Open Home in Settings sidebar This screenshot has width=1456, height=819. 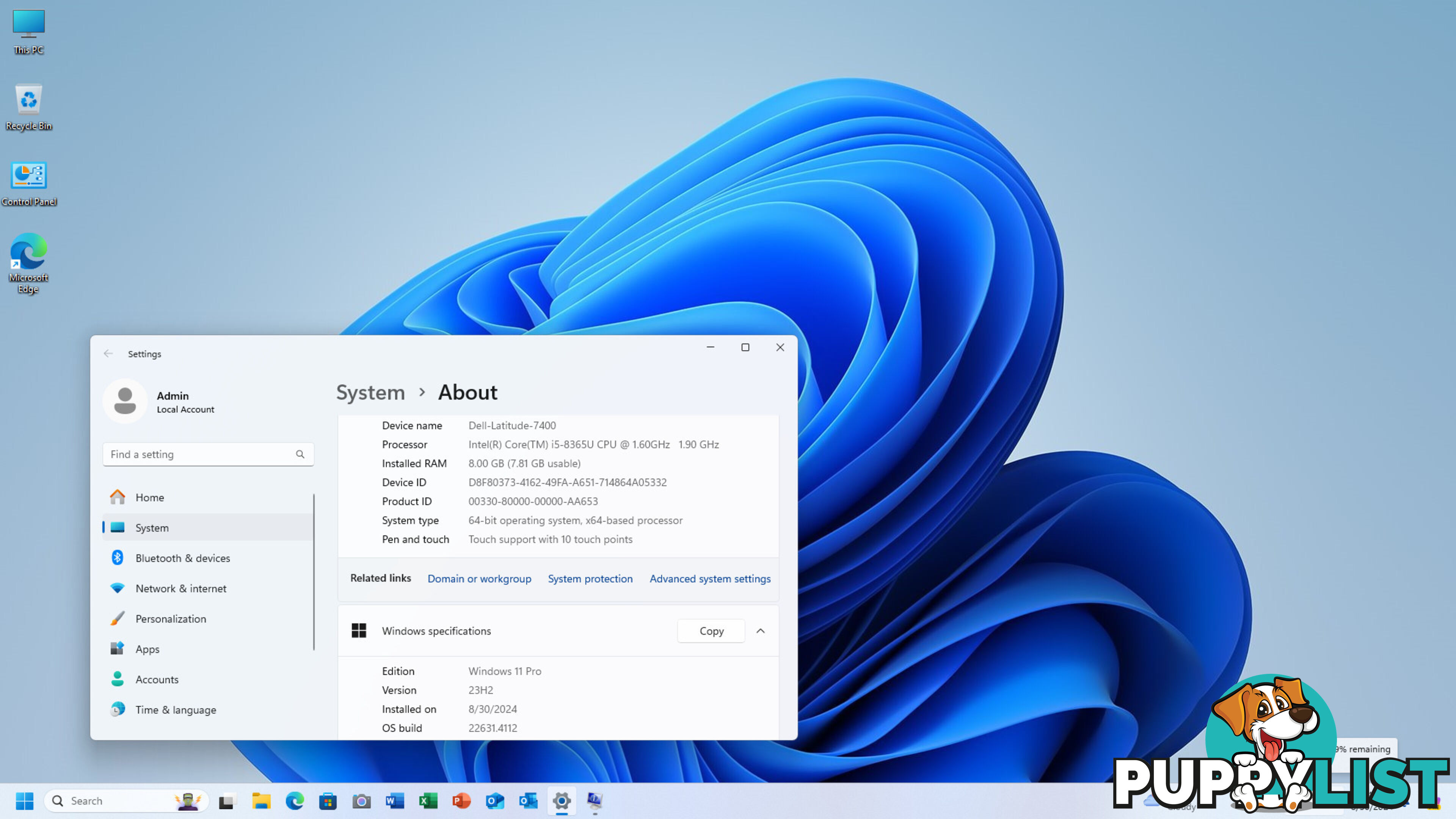pyautogui.click(x=208, y=497)
